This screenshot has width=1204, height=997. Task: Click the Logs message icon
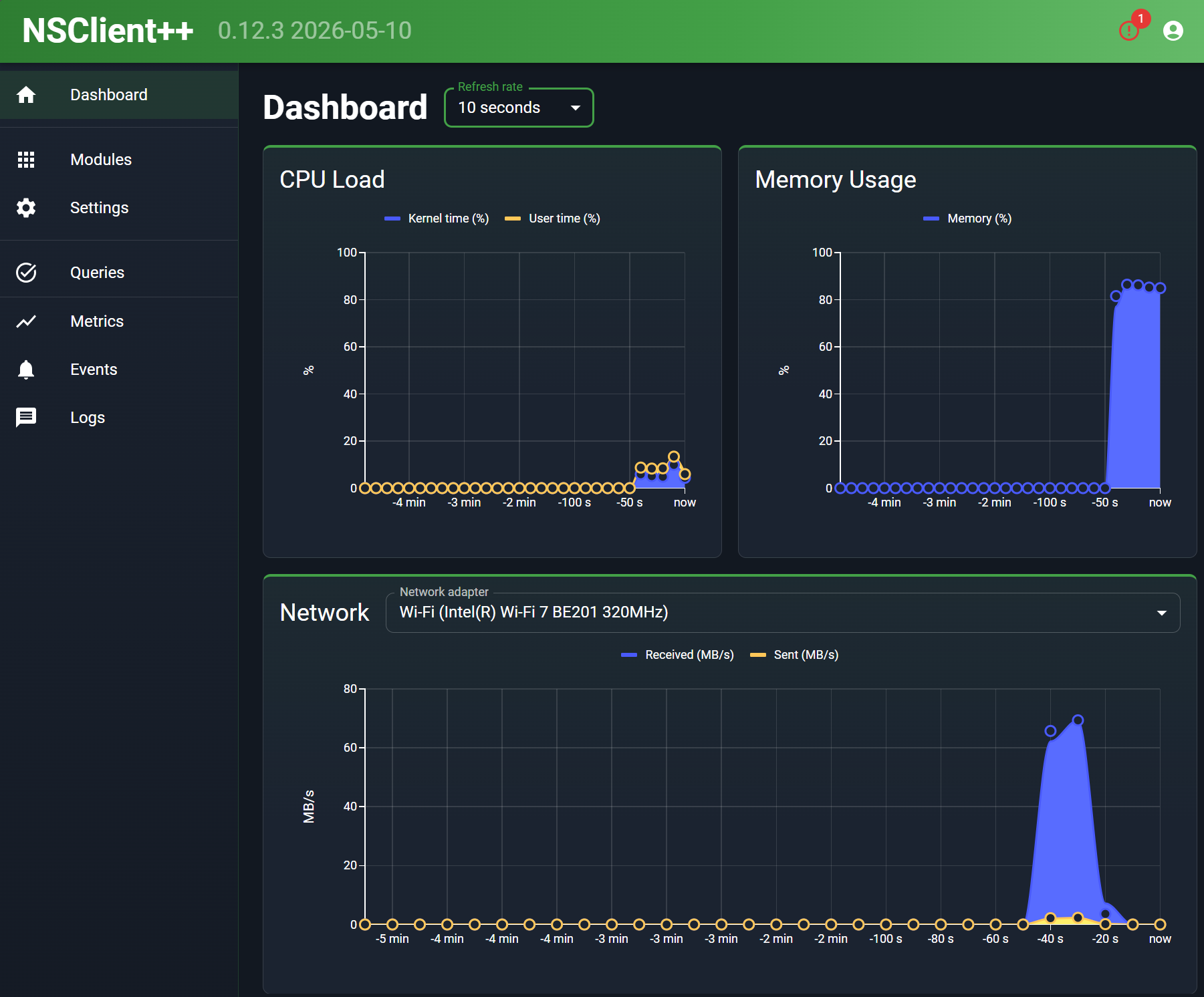click(26, 418)
